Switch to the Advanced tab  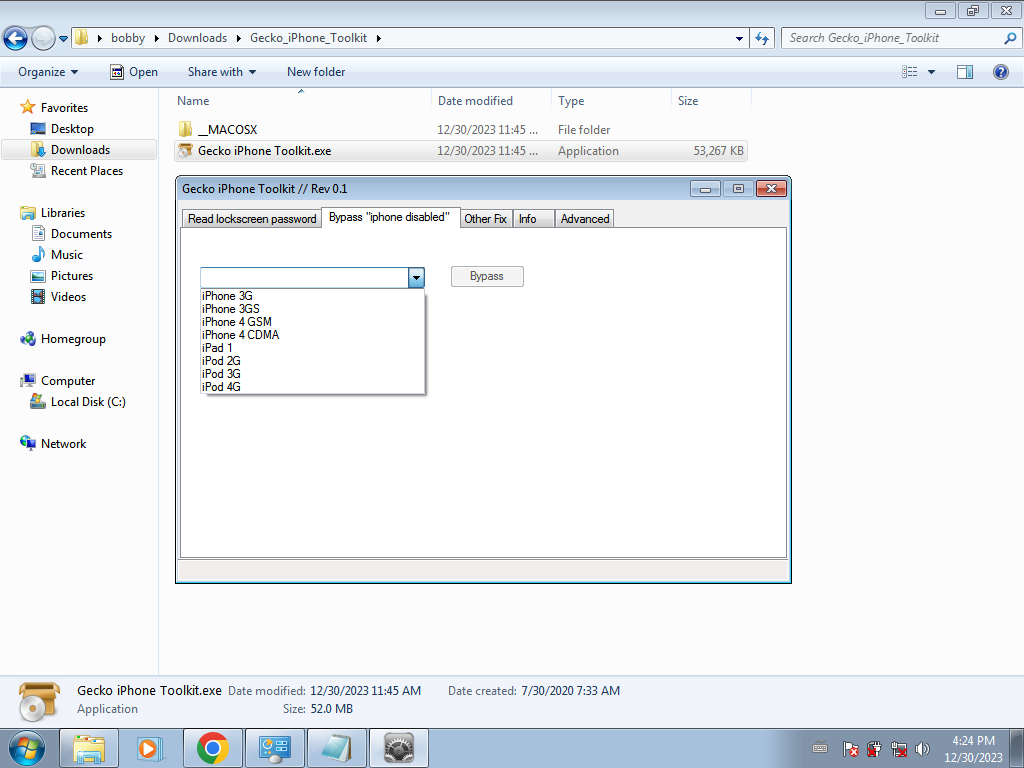pyautogui.click(x=584, y=219)
